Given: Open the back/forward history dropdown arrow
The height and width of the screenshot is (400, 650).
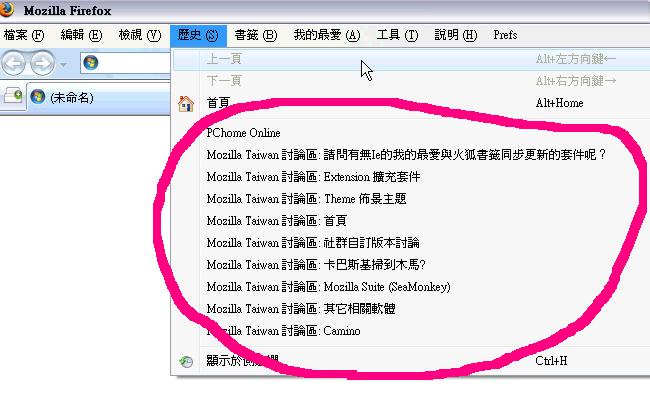Looking at the screenshot, I should click(63, 65).
